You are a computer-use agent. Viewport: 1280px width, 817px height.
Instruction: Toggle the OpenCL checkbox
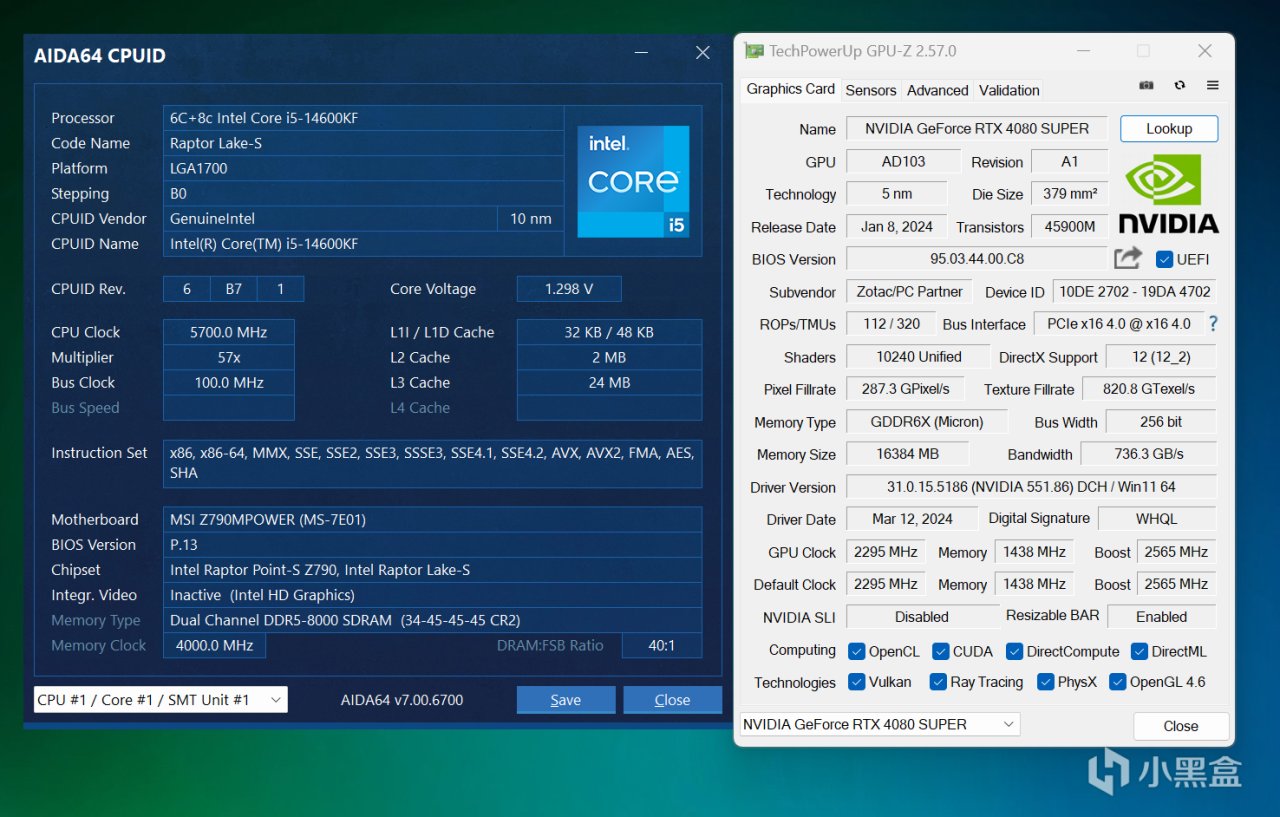[856, 651]
